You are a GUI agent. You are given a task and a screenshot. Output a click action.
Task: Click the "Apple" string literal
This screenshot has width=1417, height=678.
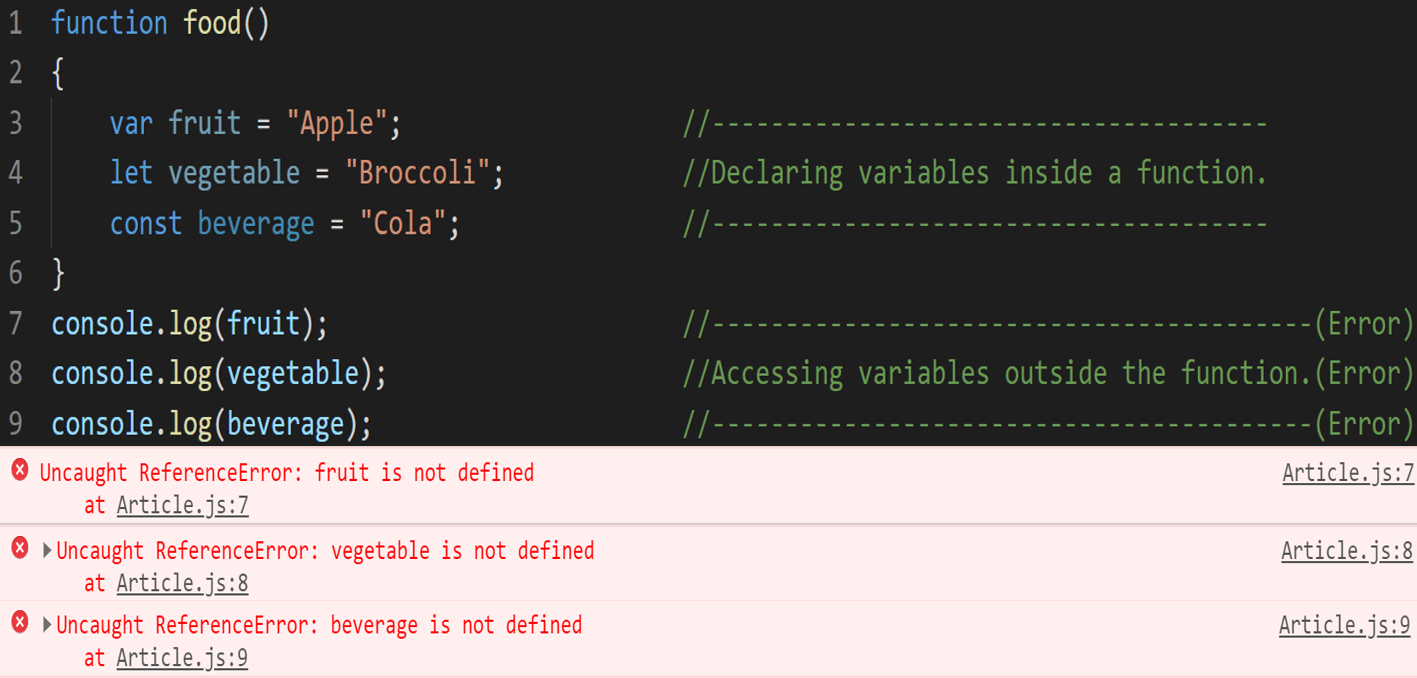[337, 124]
